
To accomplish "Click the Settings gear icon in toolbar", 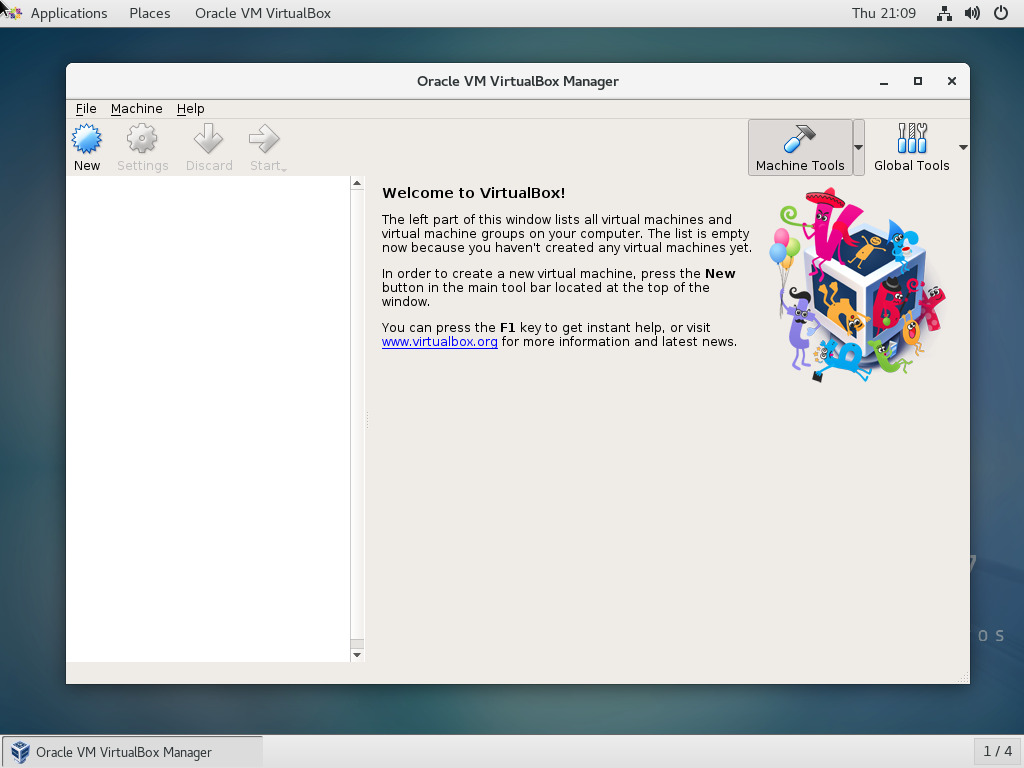I will click(142, 139).
